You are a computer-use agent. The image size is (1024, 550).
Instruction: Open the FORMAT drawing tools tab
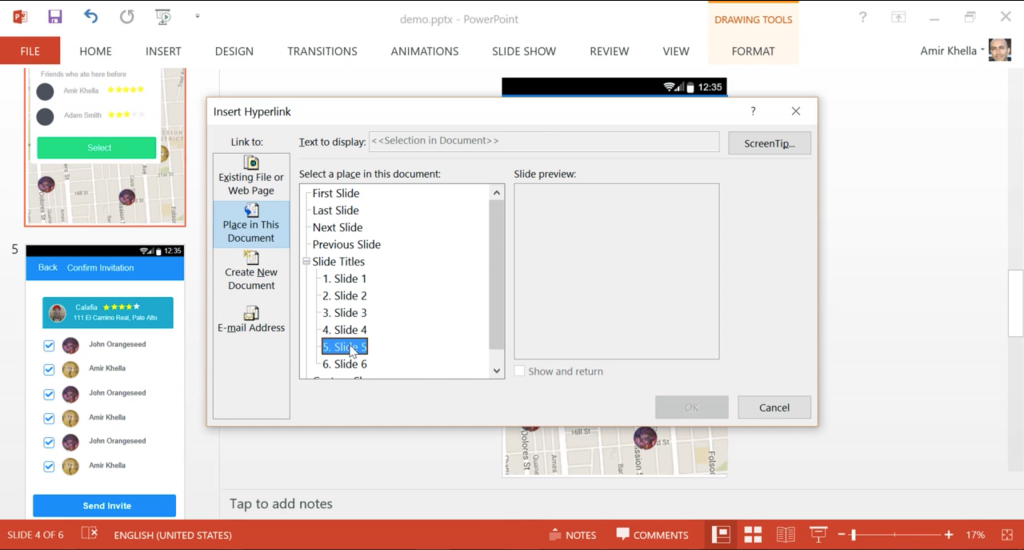pos(753,51)
